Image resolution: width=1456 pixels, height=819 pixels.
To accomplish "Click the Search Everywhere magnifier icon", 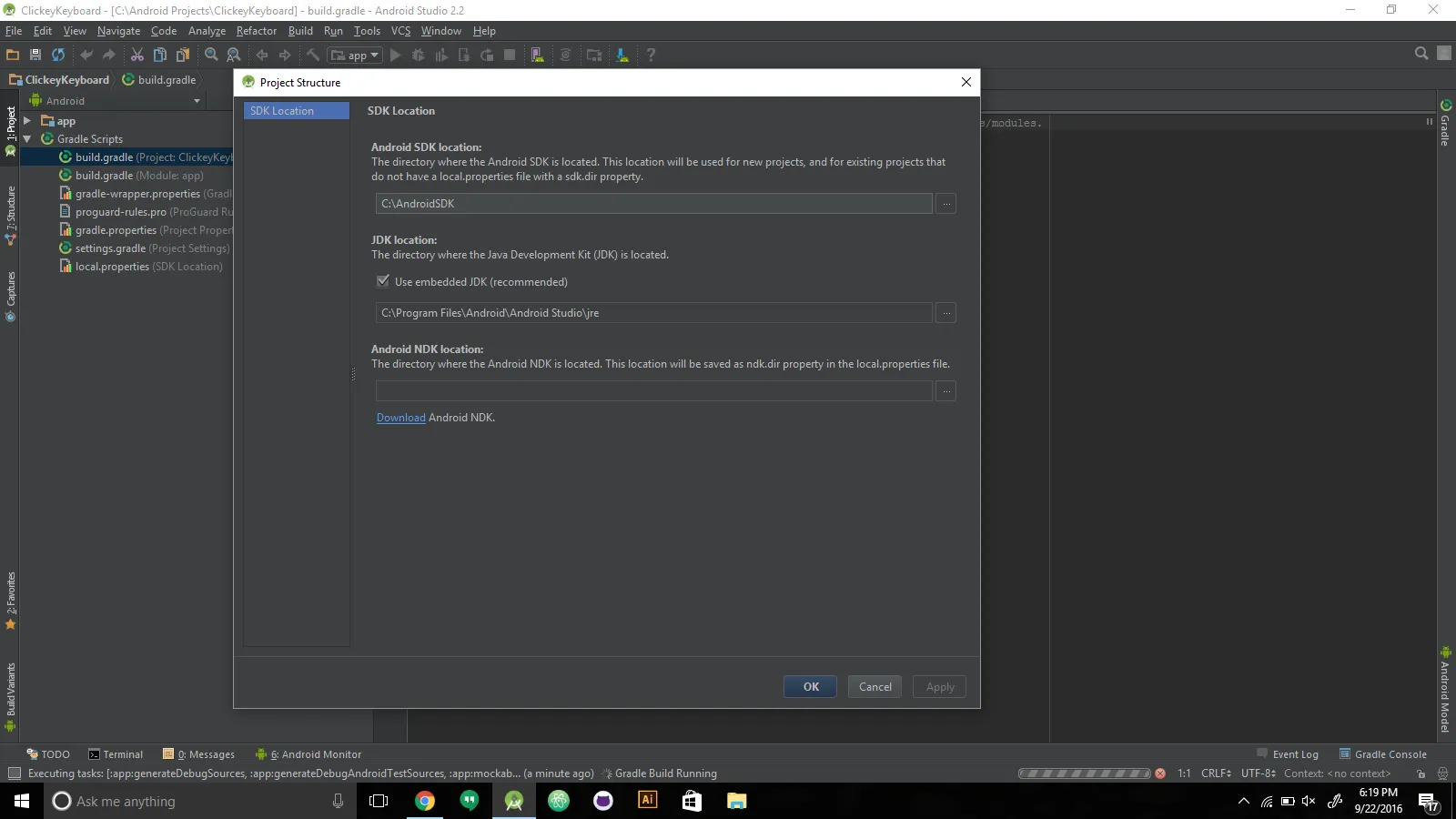I will tap(1421, 54).
